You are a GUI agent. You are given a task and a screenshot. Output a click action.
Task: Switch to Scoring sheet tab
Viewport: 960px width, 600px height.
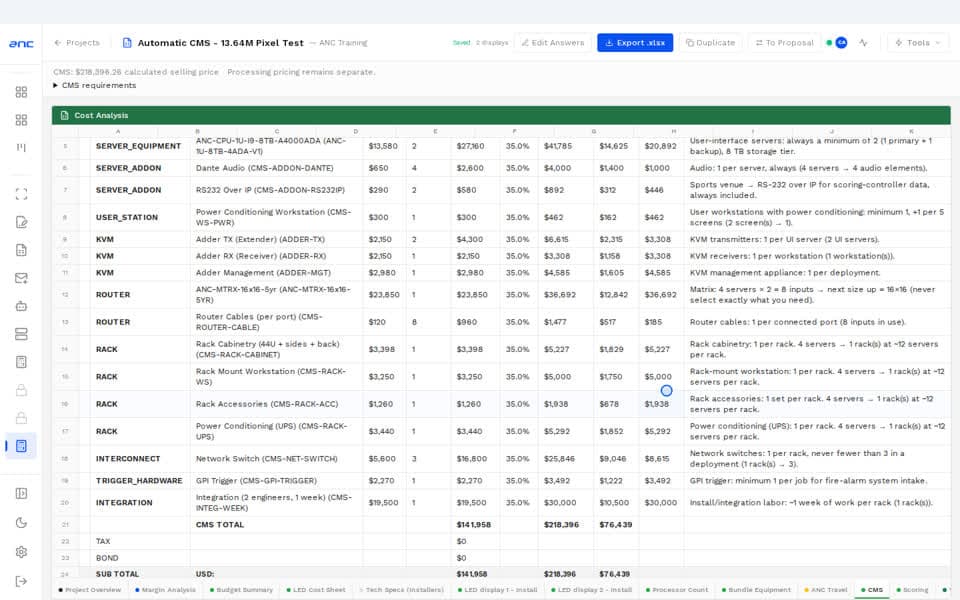pos(912,590)
